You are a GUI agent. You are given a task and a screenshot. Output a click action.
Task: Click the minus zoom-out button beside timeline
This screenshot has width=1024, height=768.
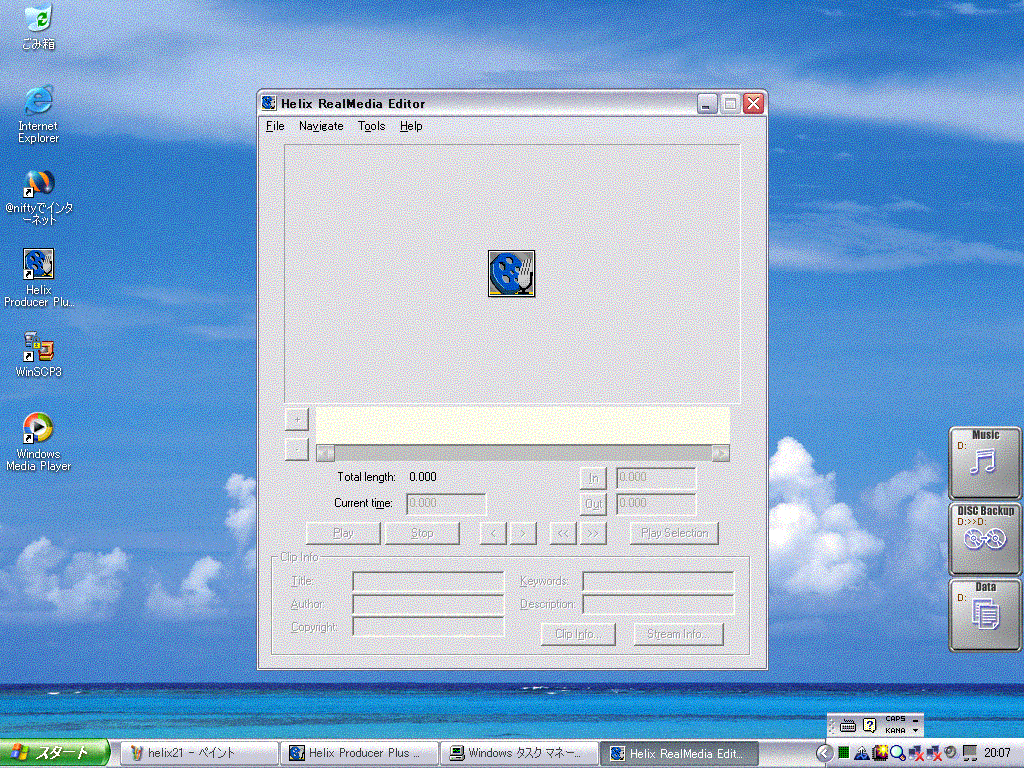296,449
